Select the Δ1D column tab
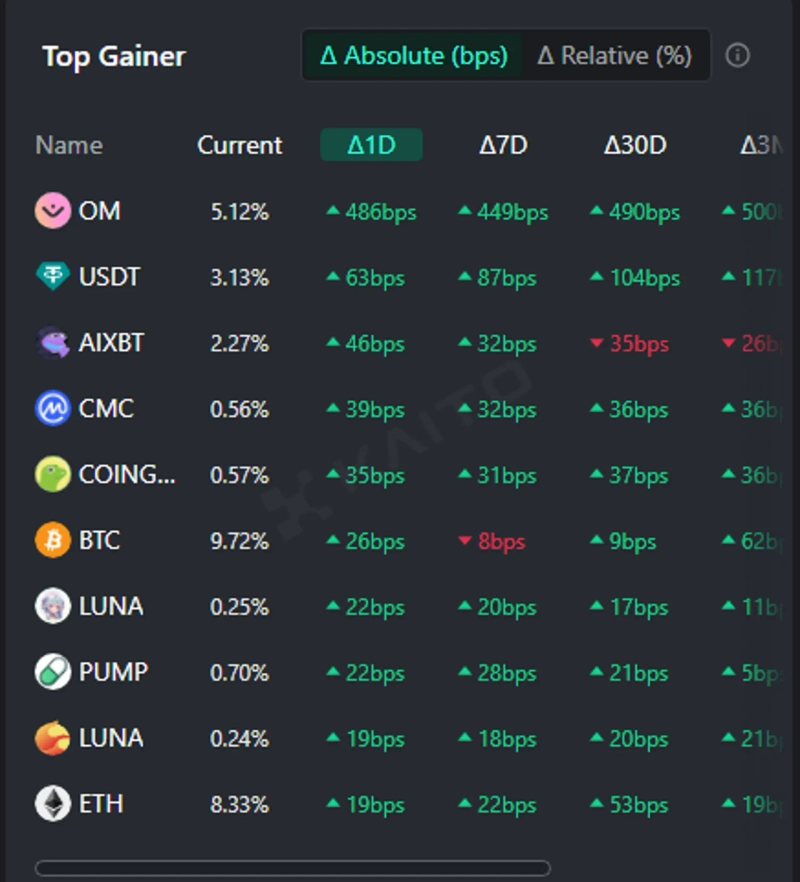Screen dimensions: 800x882 pyautogui.click(x=371, y=145)
